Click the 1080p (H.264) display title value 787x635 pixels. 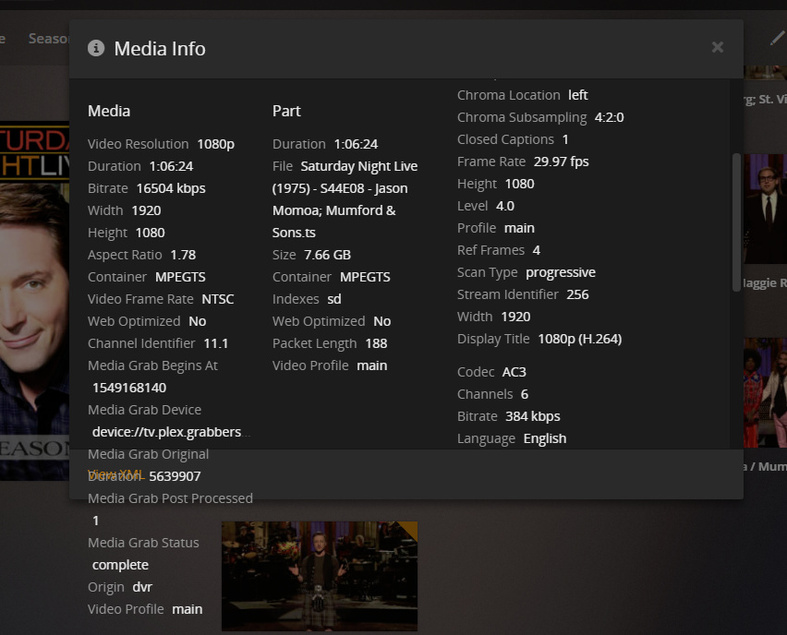(580, 339)
